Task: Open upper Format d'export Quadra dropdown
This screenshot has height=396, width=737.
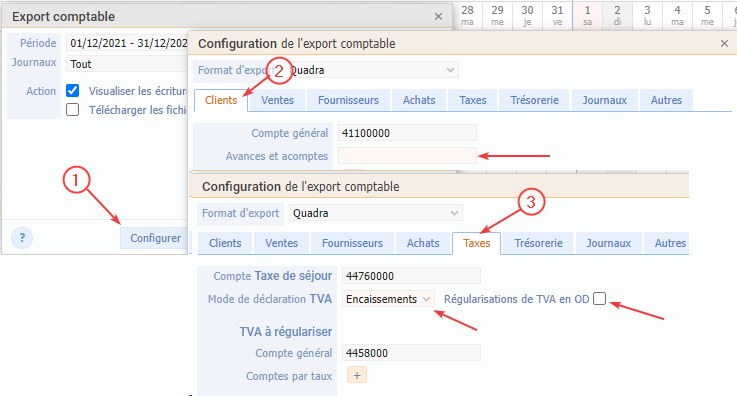Action: [x=372, y=70]
